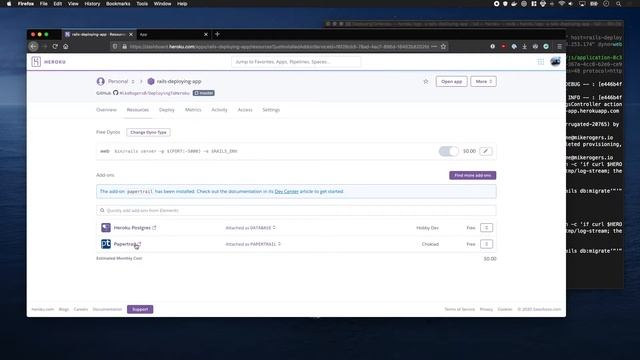Viewport: 640px width, 360px height.
Task: Click the Papertrail add-on icon
Action: point(106,244)
